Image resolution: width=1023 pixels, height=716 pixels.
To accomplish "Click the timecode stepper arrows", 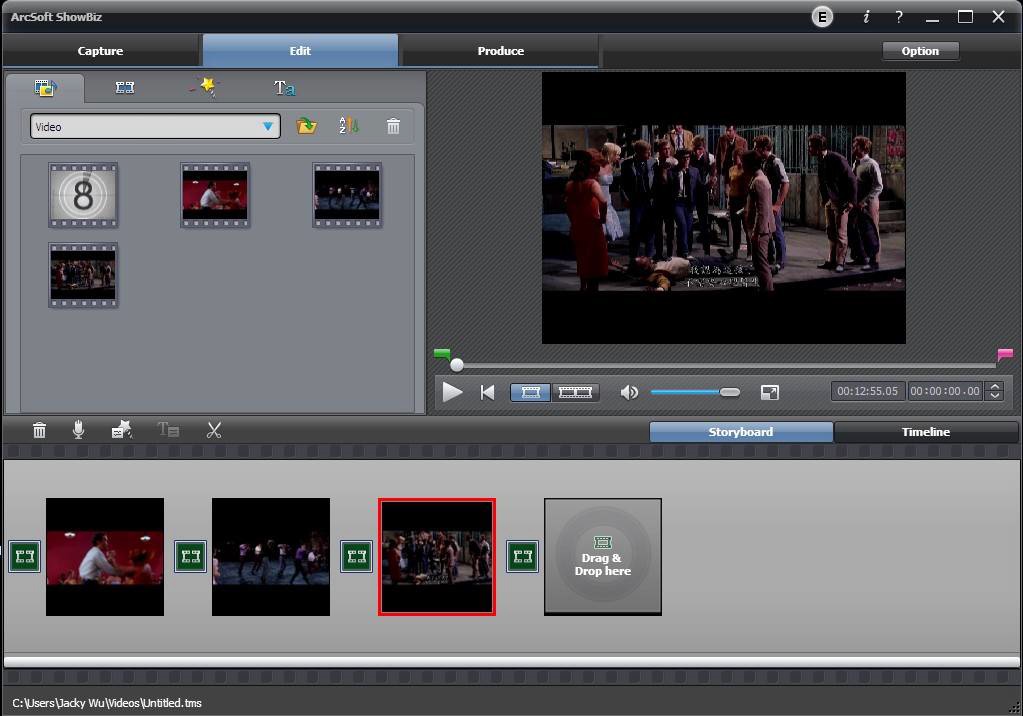I will click(x=995, y=391).
